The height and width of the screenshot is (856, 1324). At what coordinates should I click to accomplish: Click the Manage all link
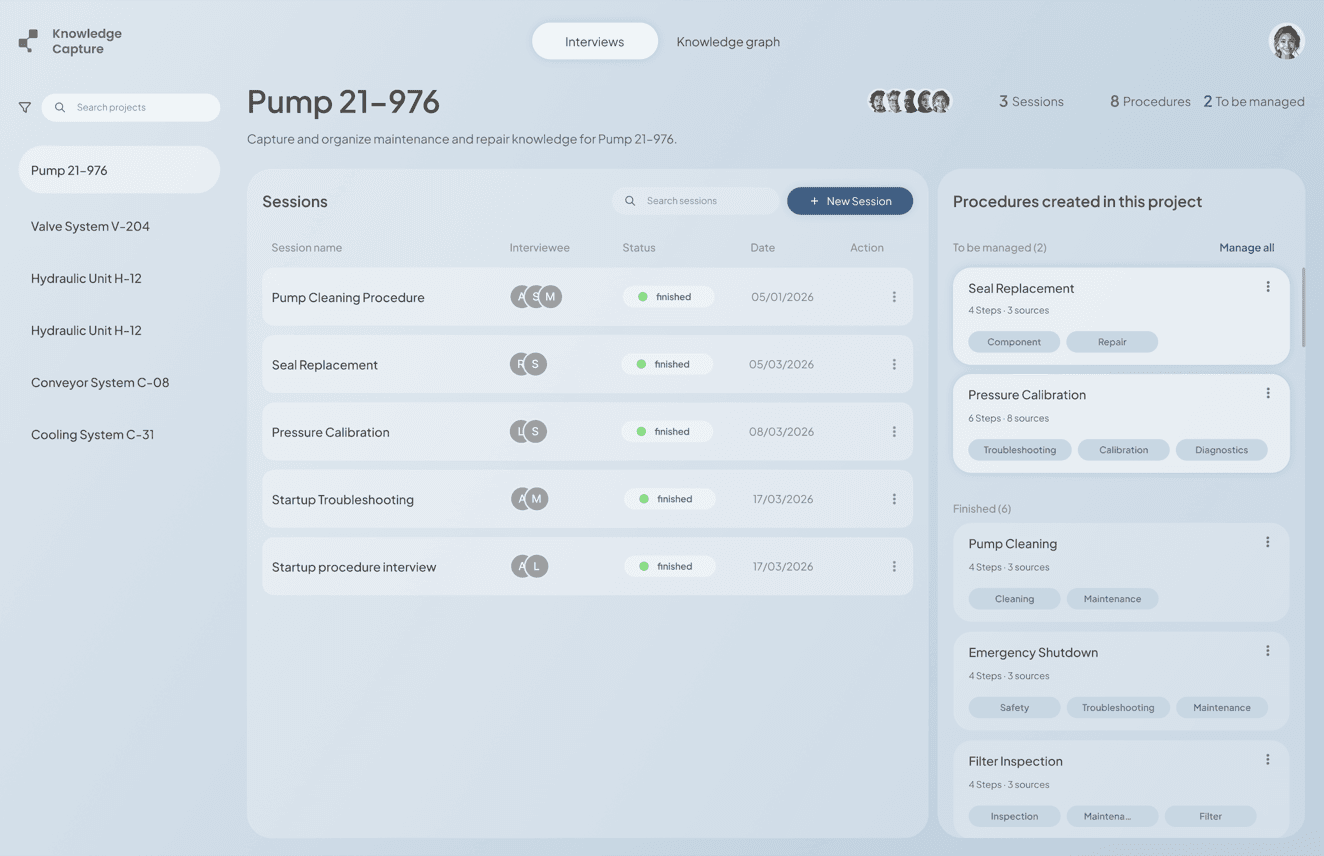point(1246,248)
